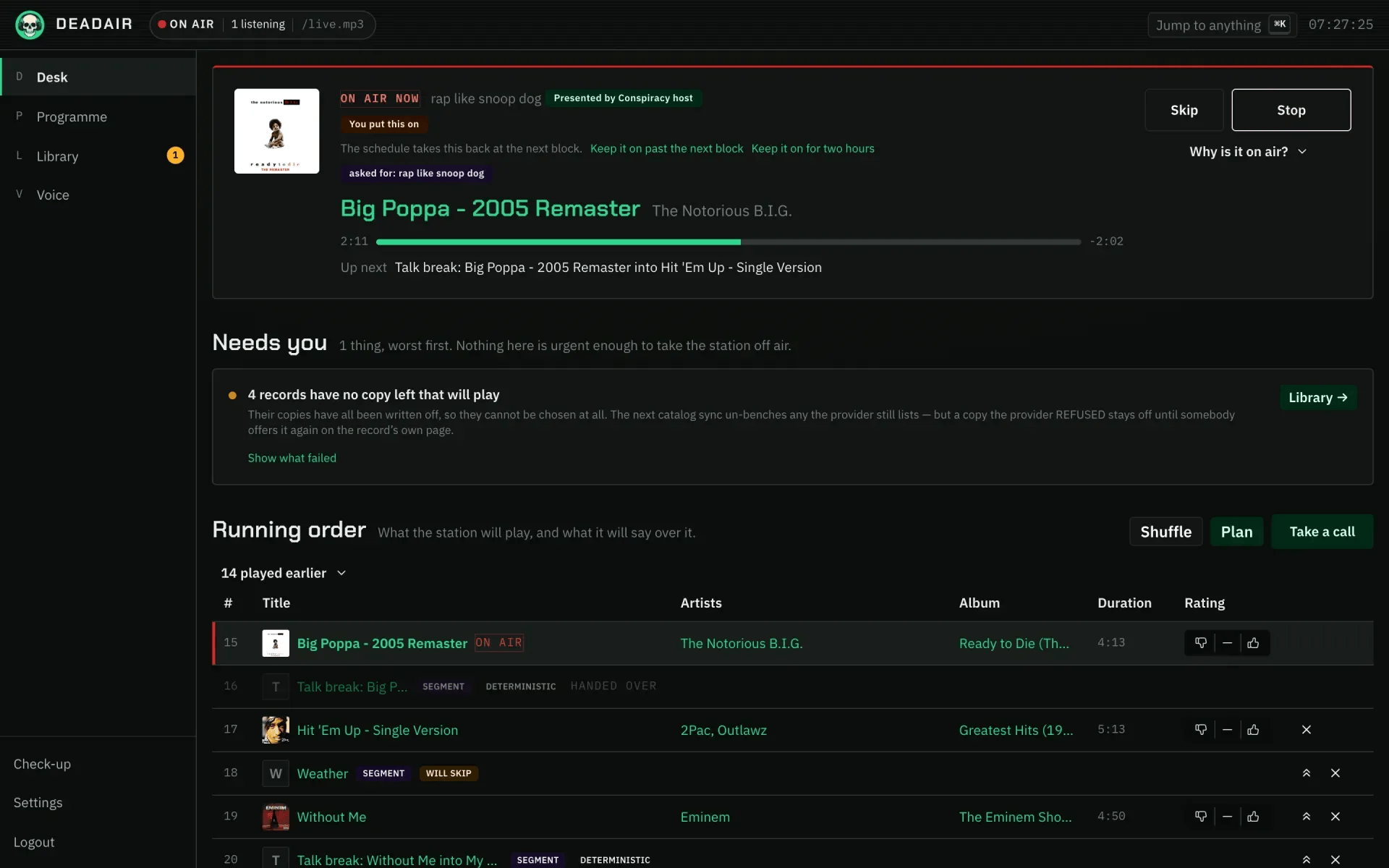Move Without Me to top
The height and width of the screenshot is (868, 1389).
[x=1307, y=817]
